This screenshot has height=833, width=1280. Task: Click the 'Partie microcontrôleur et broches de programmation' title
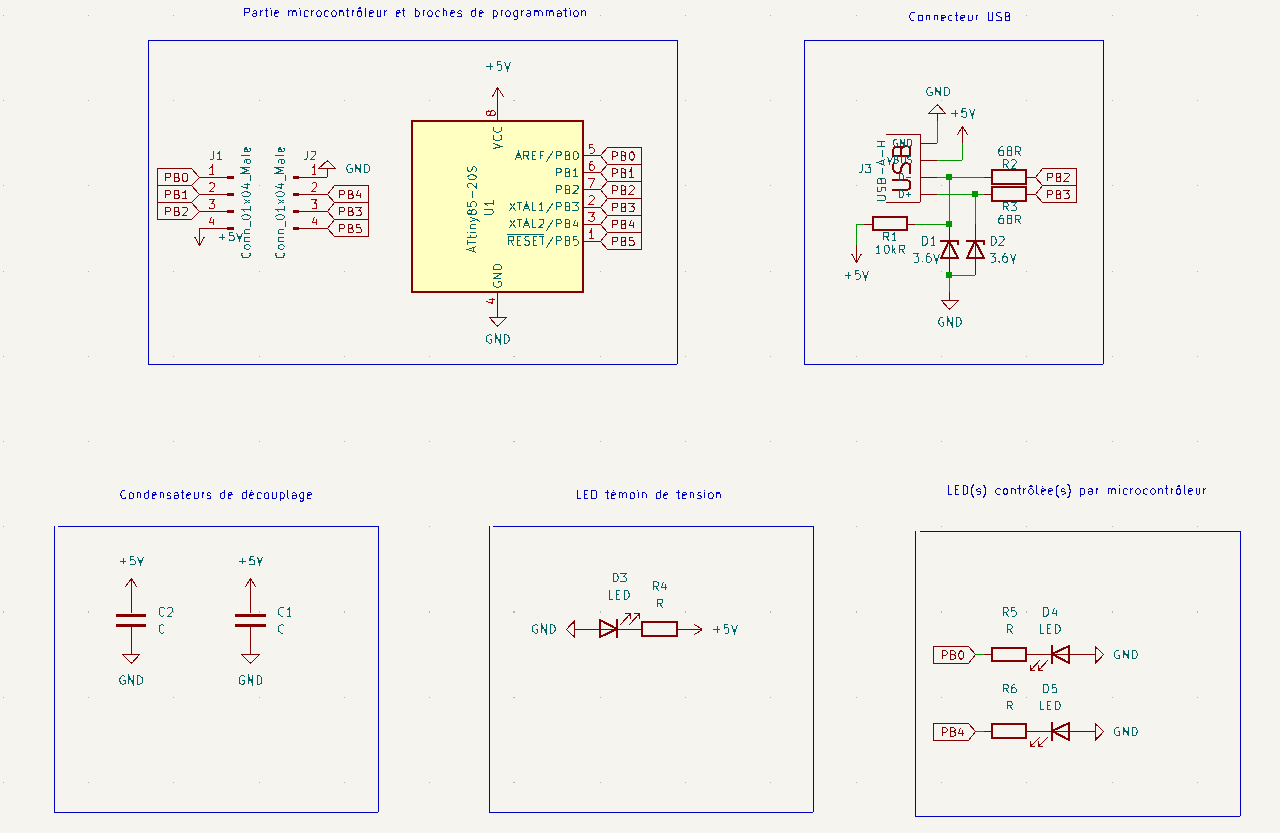point(415,13)
